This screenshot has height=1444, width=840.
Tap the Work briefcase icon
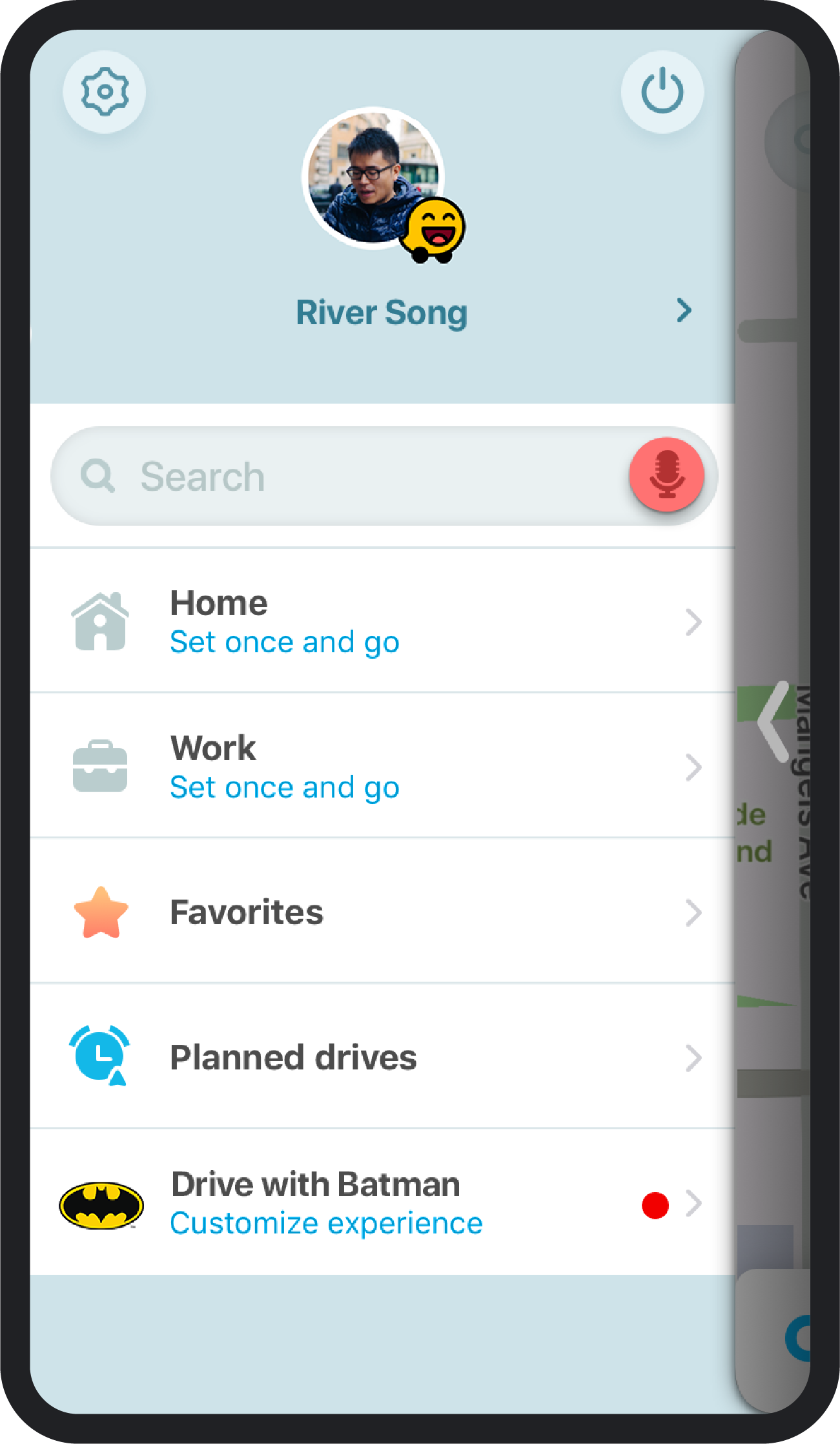99,767
